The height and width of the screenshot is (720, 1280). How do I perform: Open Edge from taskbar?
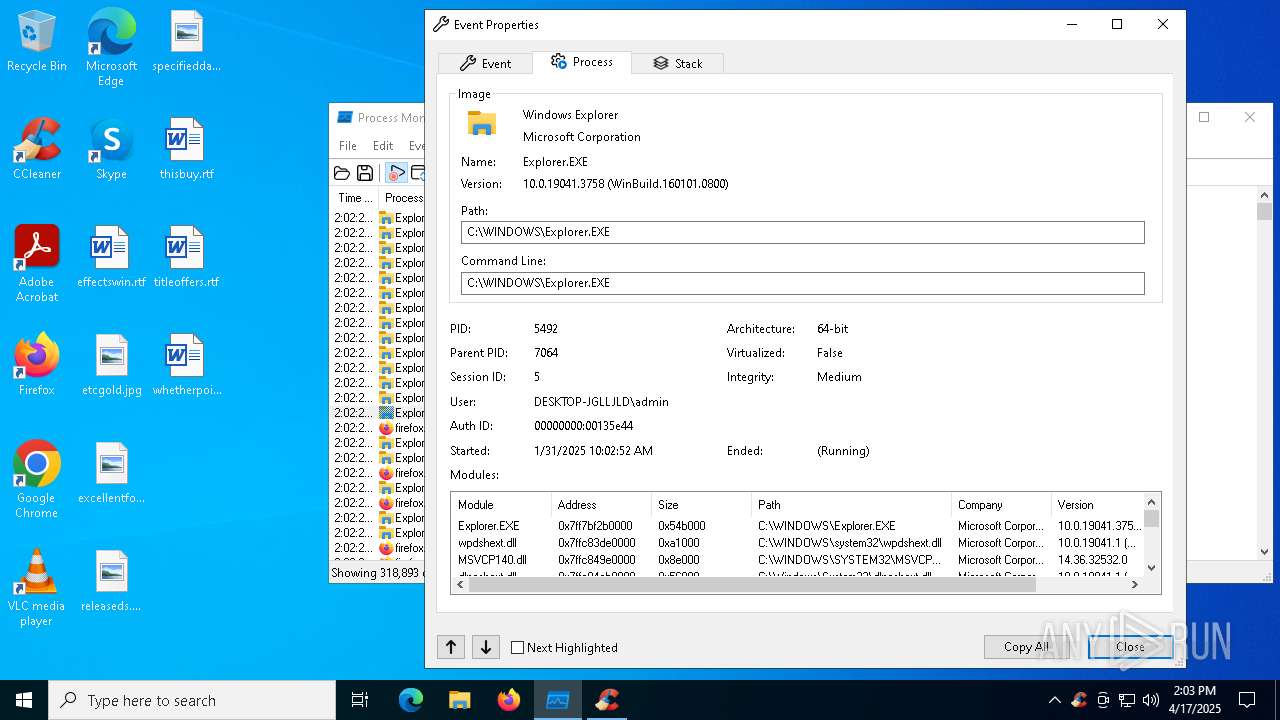coord(411,700)
